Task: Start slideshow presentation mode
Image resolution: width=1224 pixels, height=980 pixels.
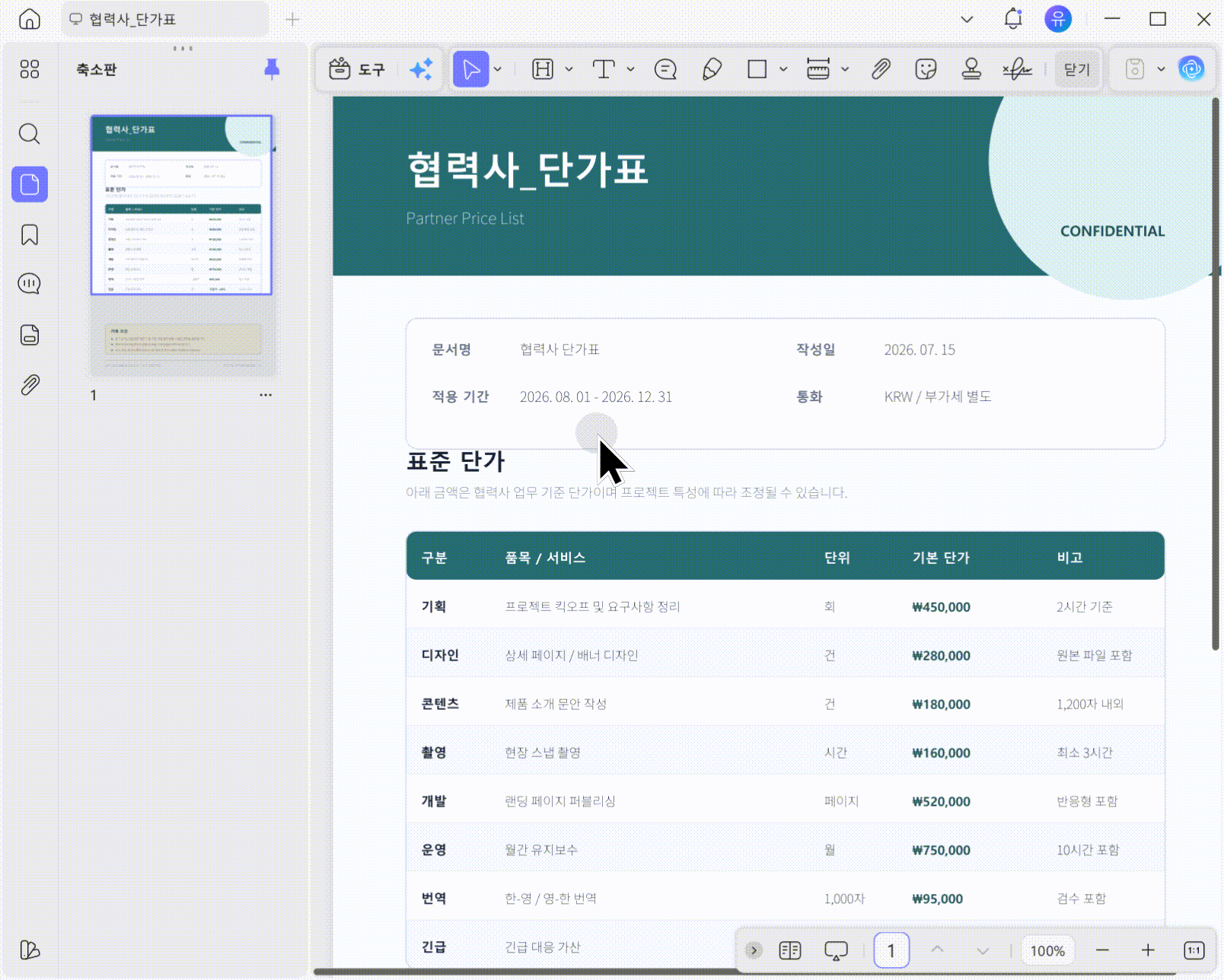Action: 836,950
